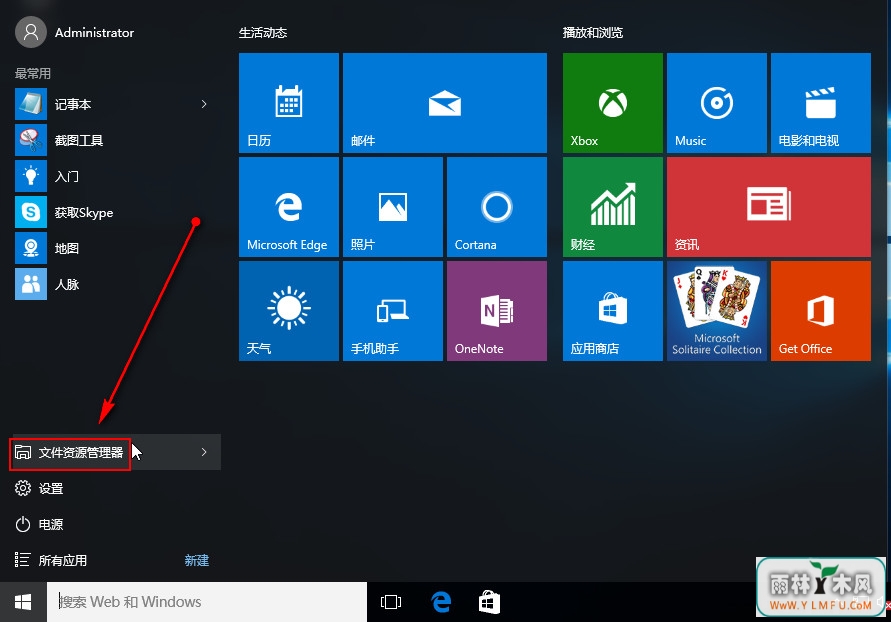The height and width of the screenshot is (622, 891).
Task: Launch Edge from the taskbar
Action: pyautogui.click(x=441, y=602)
